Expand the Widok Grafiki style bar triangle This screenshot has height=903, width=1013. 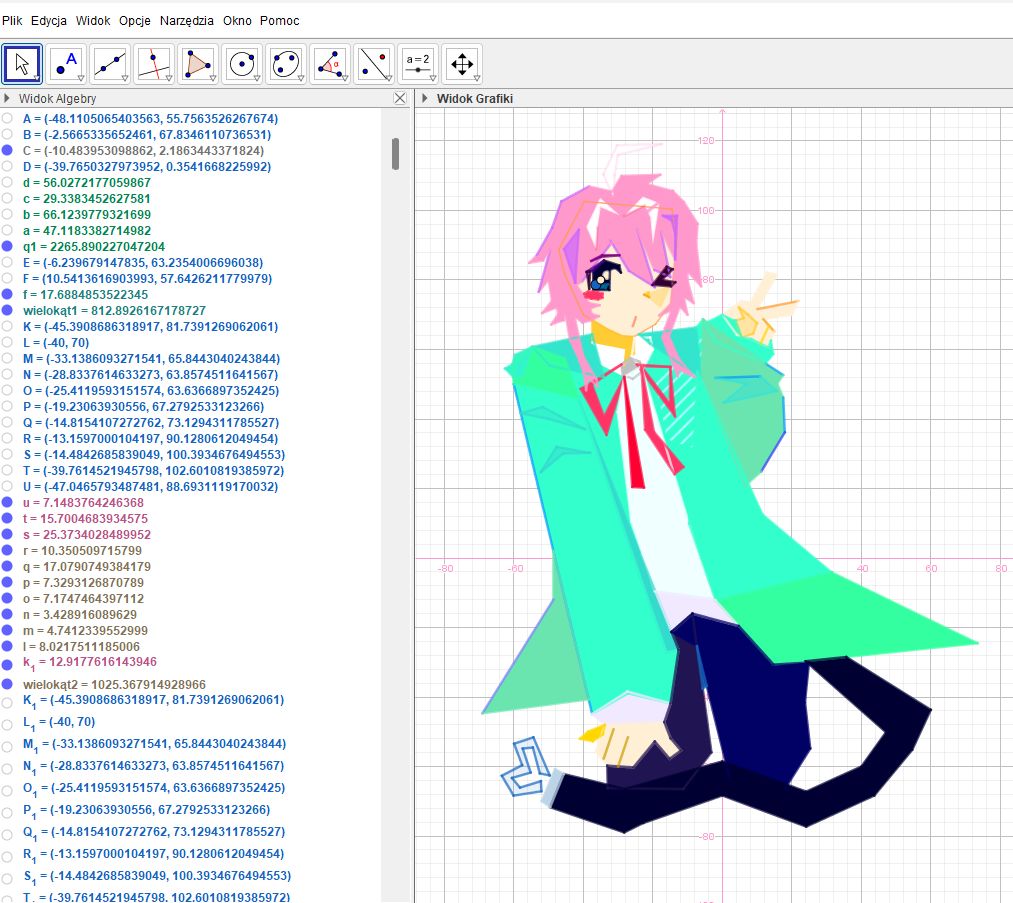click(x=425, y=98)
